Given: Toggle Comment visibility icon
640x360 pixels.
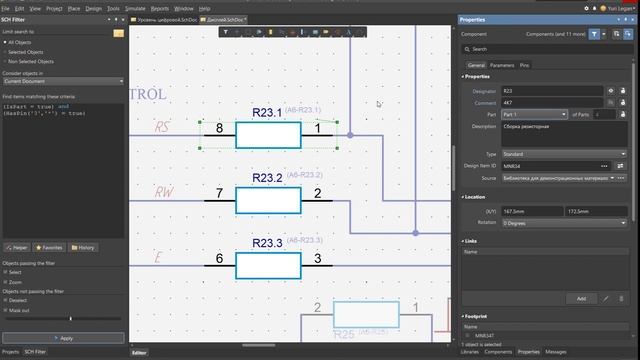Looking at the screenshot, I should tap(611, 102).
